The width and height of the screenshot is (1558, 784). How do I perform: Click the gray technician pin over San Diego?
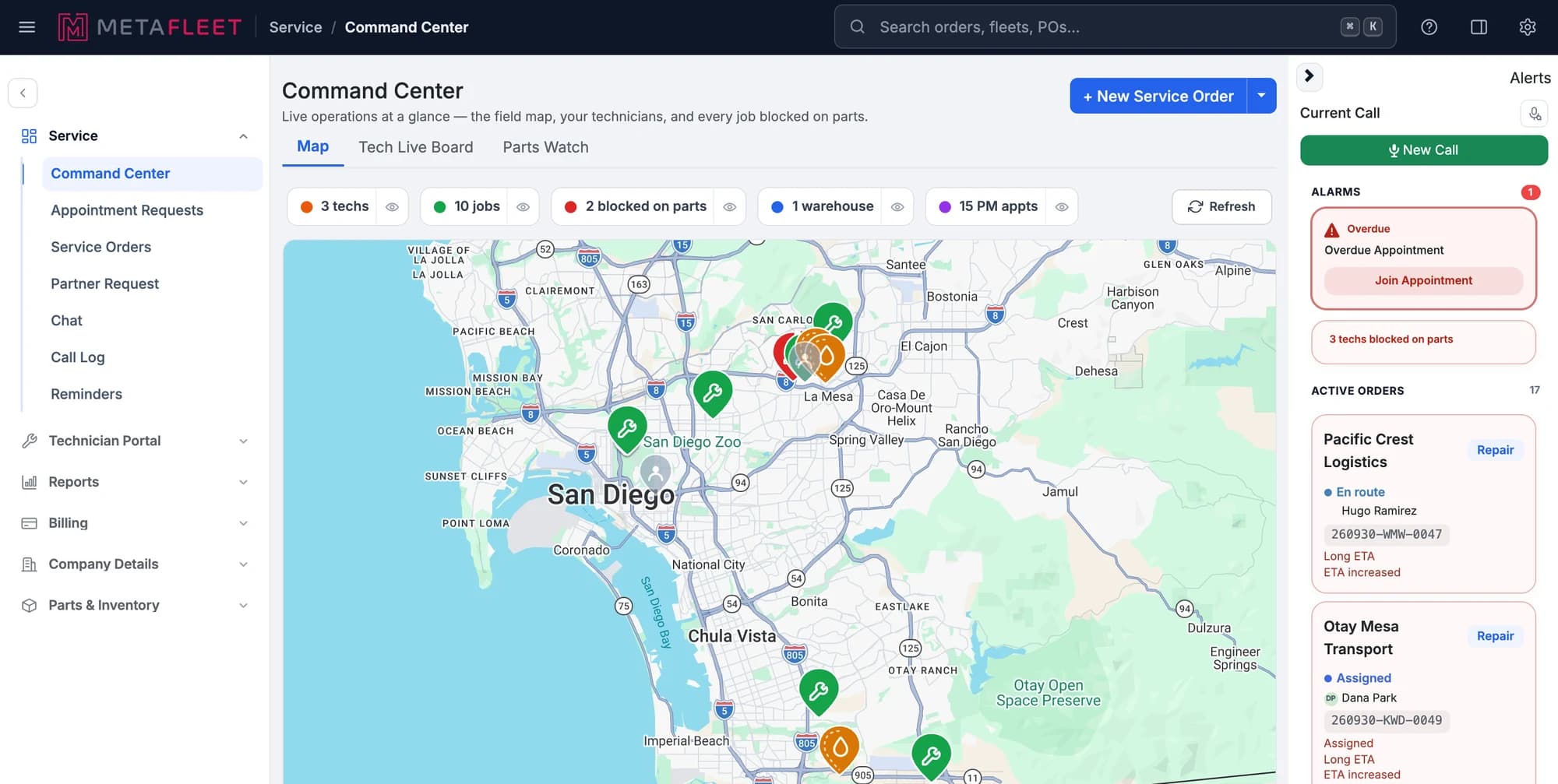[x=655, y=472]
